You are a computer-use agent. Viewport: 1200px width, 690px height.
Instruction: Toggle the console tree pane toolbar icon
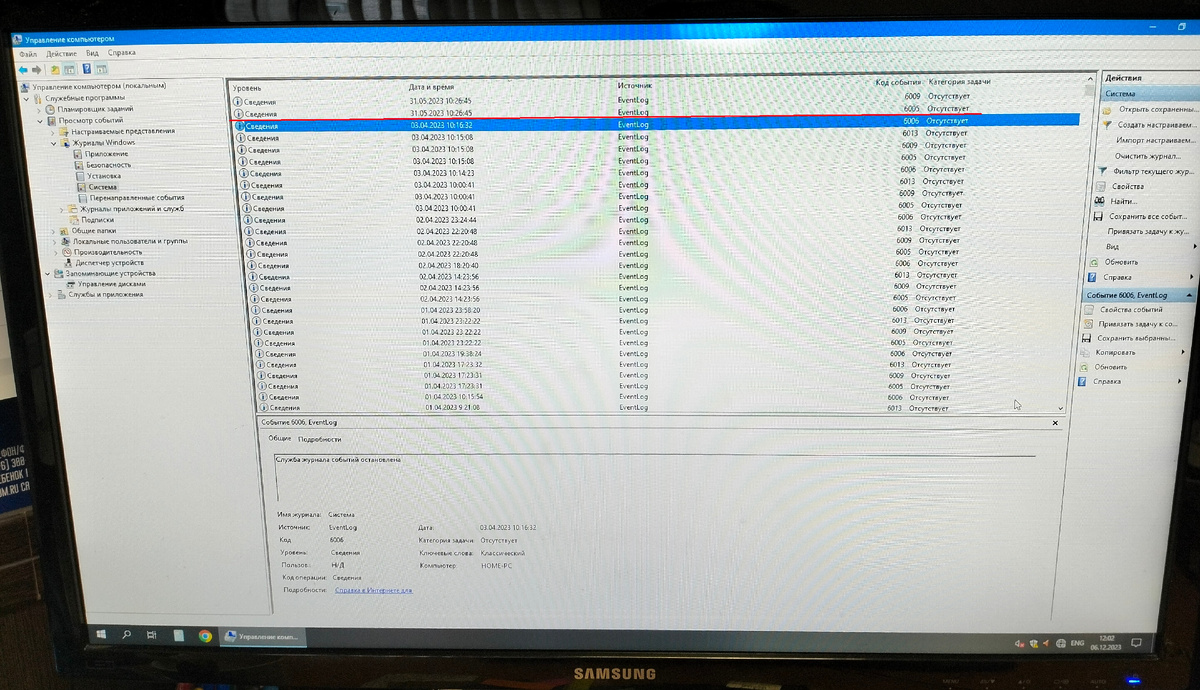coord(70,69)
